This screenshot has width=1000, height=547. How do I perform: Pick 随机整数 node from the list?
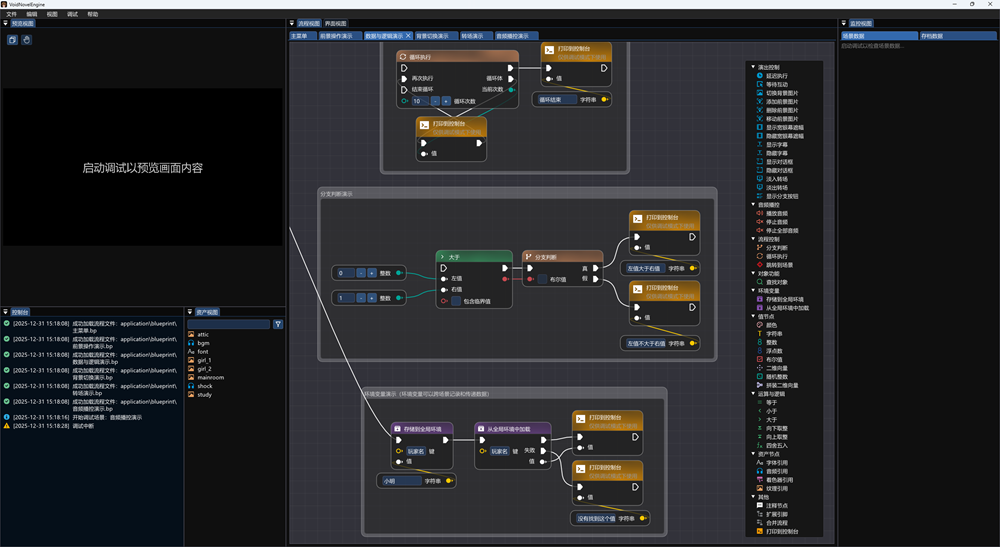(777, 376)
